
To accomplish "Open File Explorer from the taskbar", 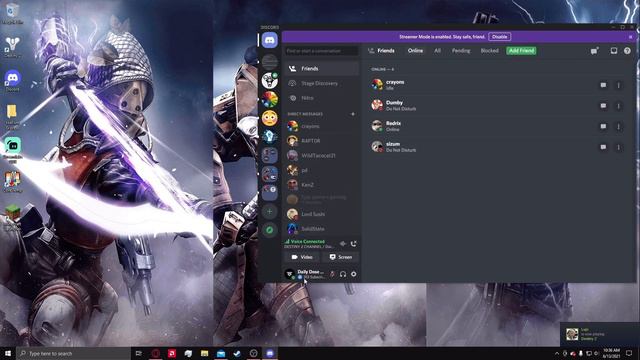I will click(204, 353).
